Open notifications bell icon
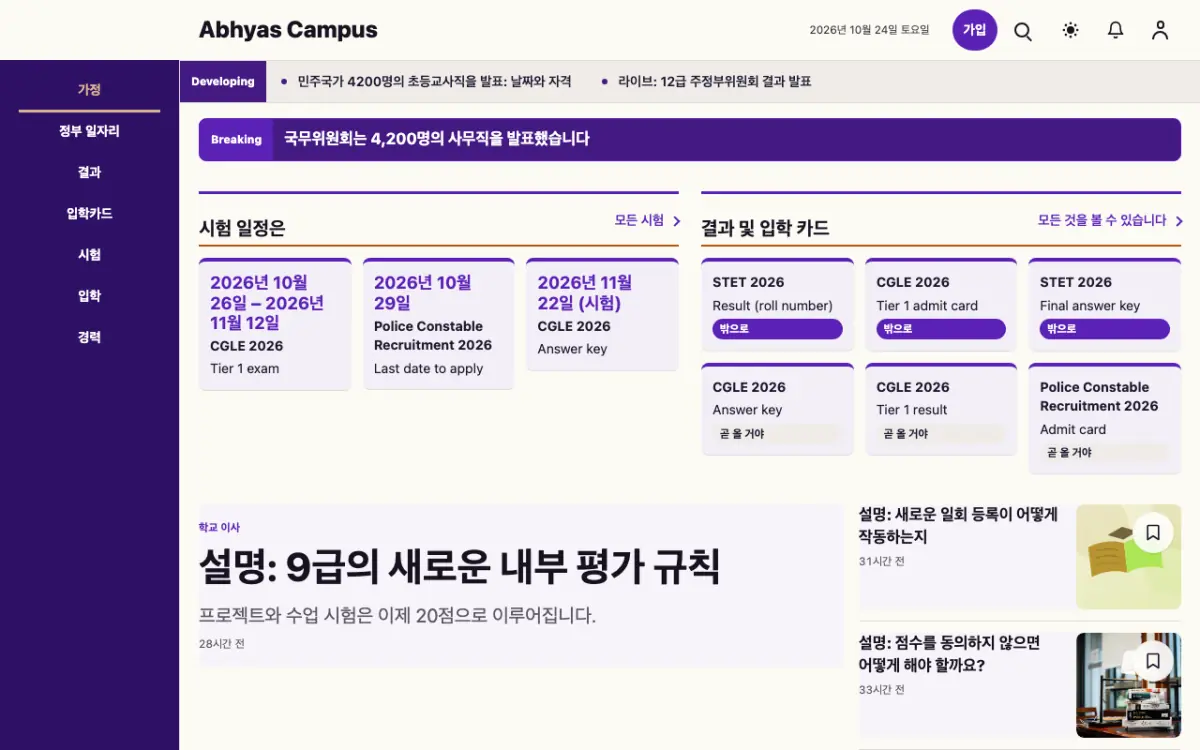Image resolution: width=1200 pixels, height=750 pixels. point(1115,30)
